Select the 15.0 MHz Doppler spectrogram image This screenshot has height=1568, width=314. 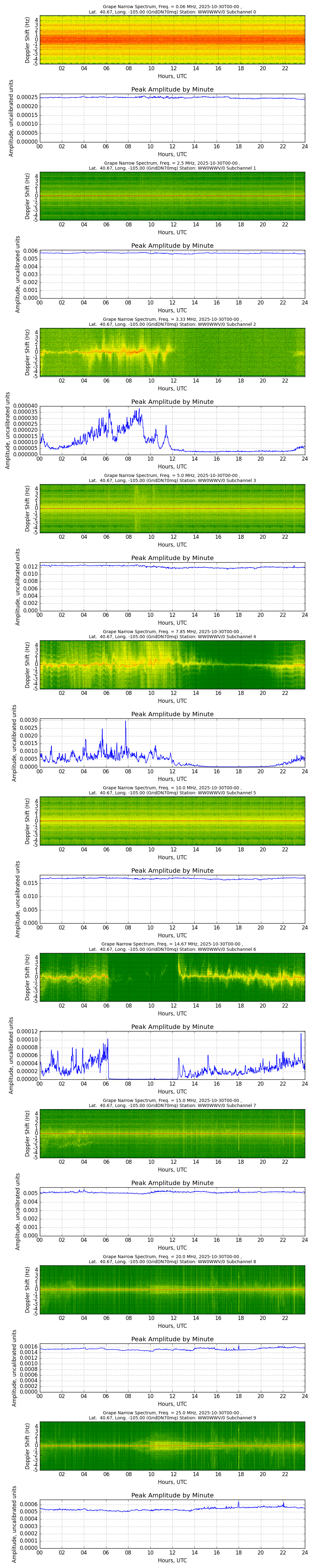173,1133
